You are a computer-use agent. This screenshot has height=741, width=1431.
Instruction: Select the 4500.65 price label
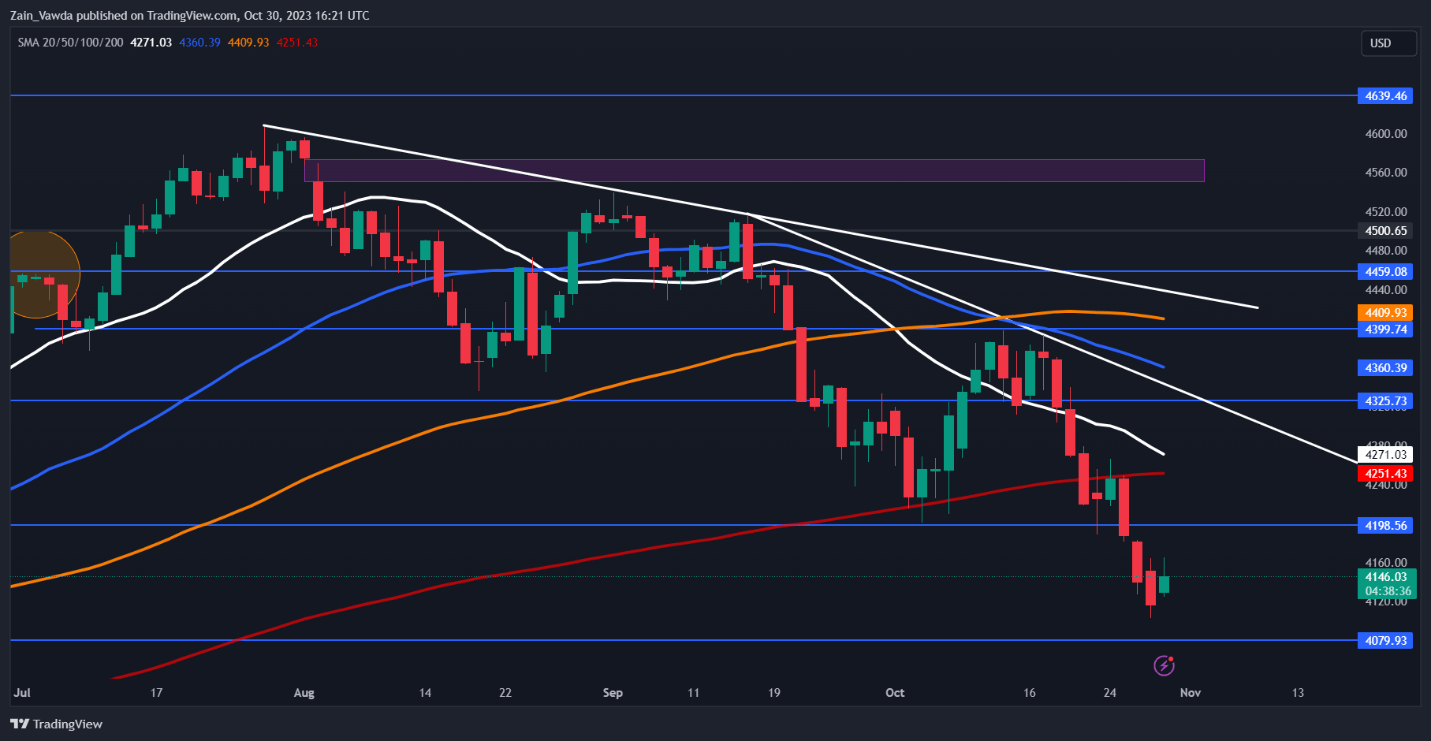pyautogui.click(x=1385, y=230)
